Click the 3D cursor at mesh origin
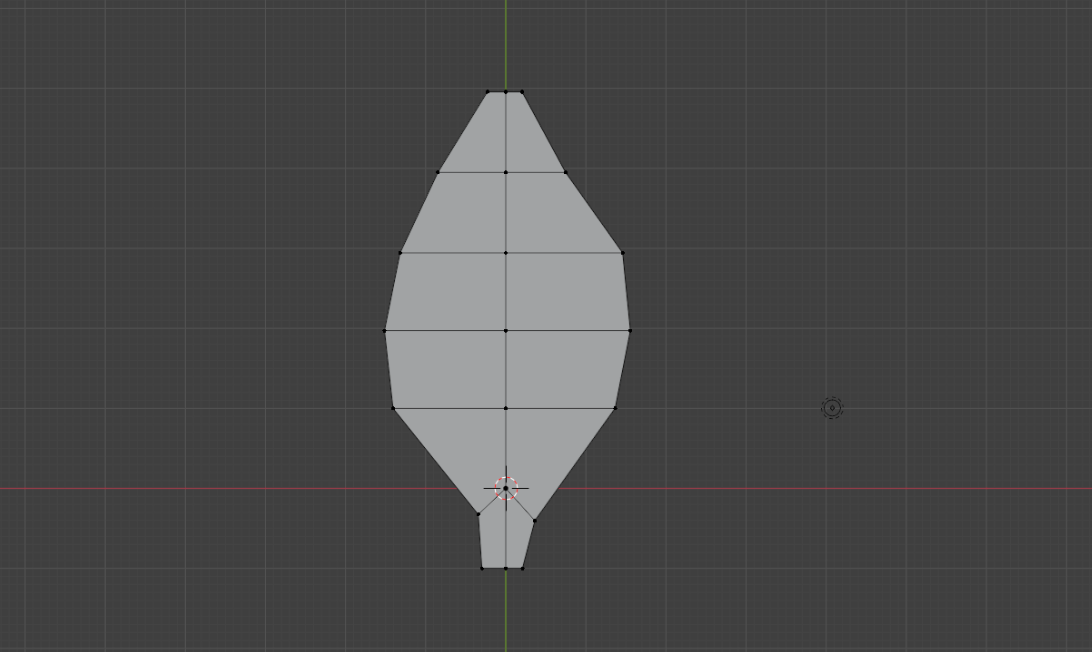The image size is (1092, 652). (506, 488)
